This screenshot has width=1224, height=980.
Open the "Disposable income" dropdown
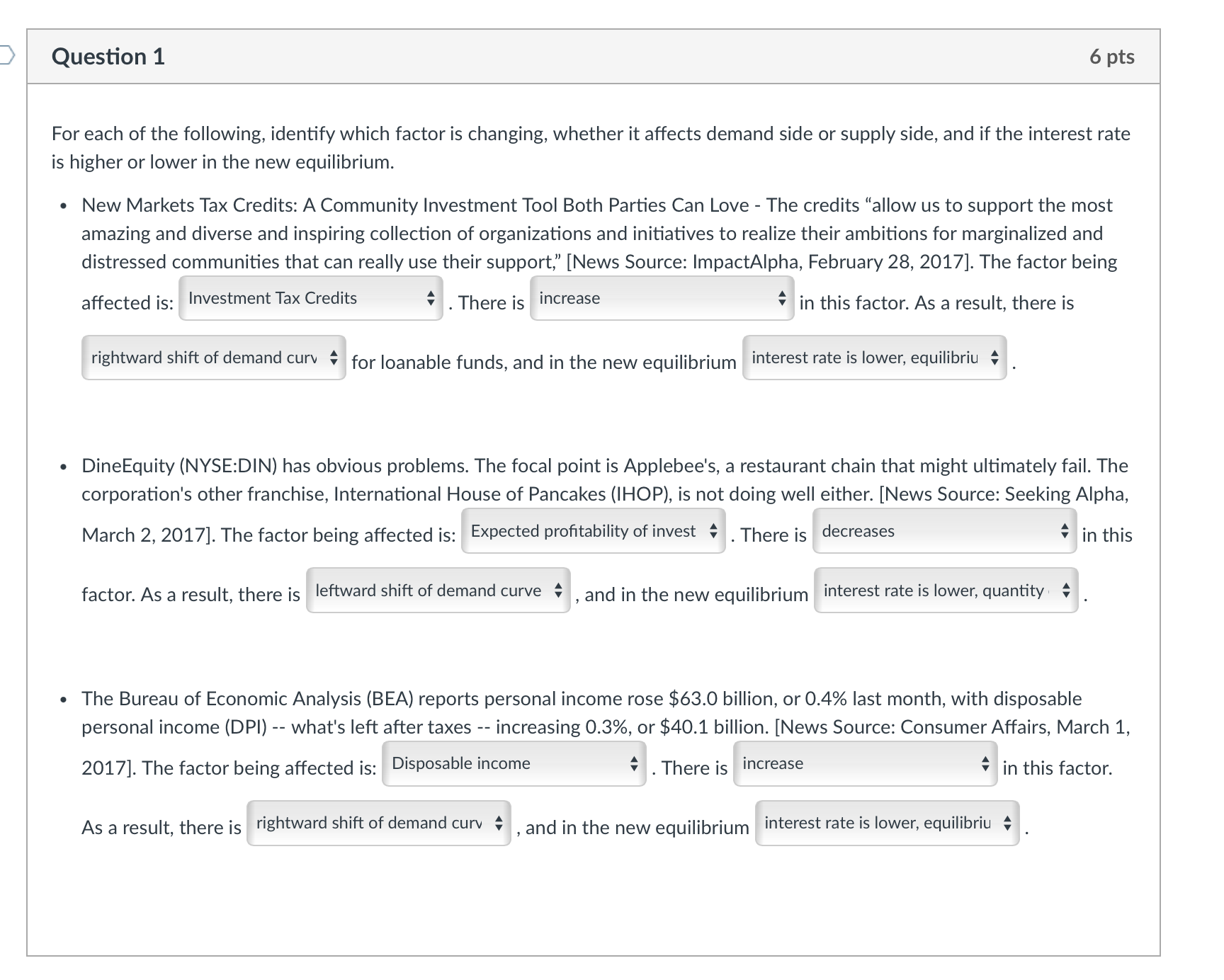pos(511,765)
